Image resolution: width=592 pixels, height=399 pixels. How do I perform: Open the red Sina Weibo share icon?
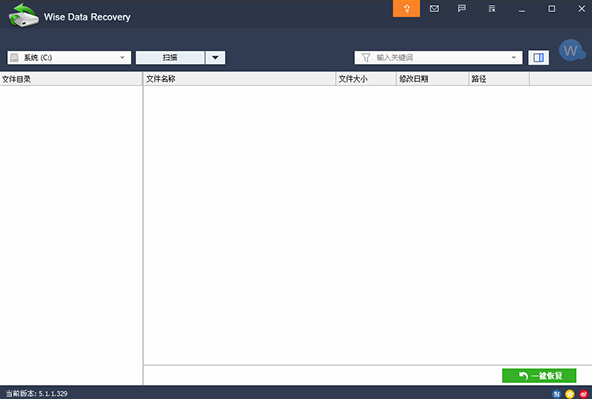coord(583,394)
